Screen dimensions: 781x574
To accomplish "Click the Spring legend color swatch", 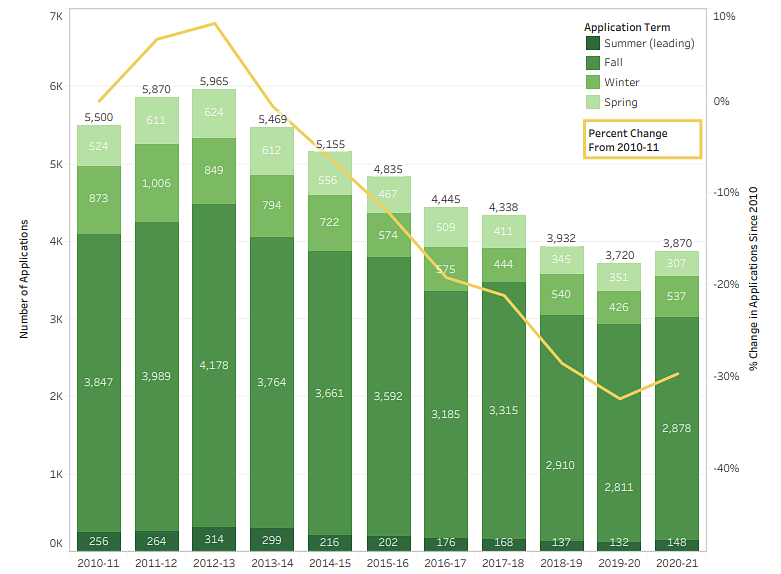I will point(593,103).
